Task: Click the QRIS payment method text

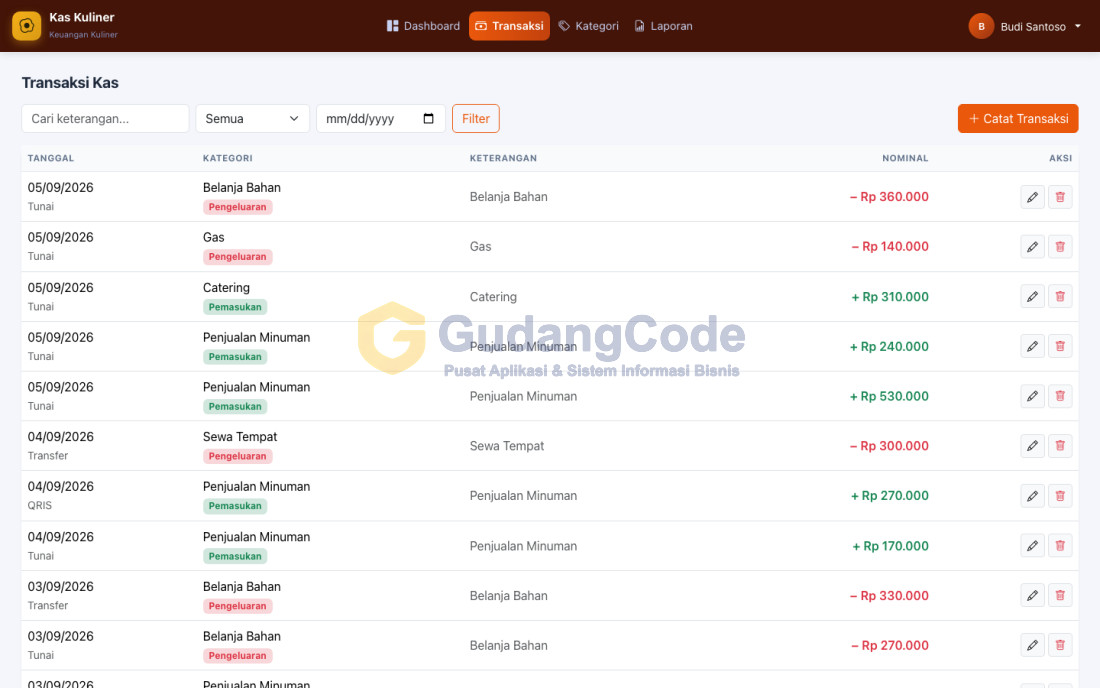Action: pyautogui.click(x=40, y=506)
